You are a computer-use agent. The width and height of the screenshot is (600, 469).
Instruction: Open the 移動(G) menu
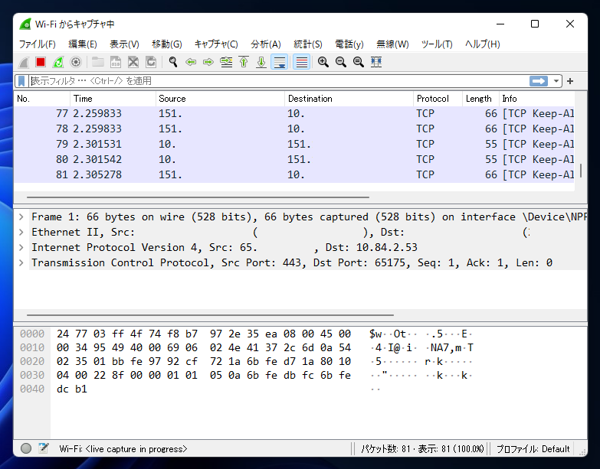(x=167, y=44)
